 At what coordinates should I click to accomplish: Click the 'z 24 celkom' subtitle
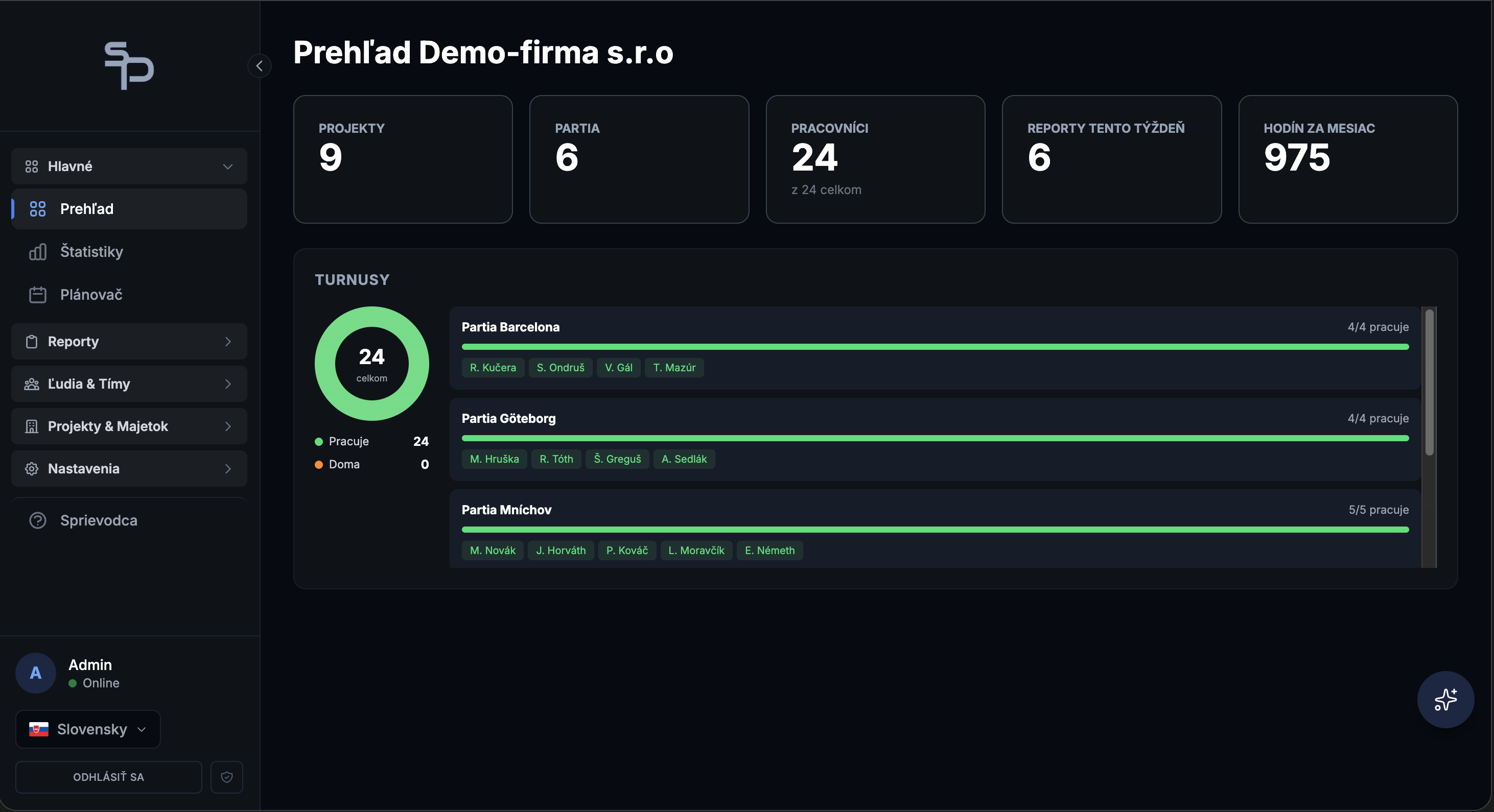[826, 190]
